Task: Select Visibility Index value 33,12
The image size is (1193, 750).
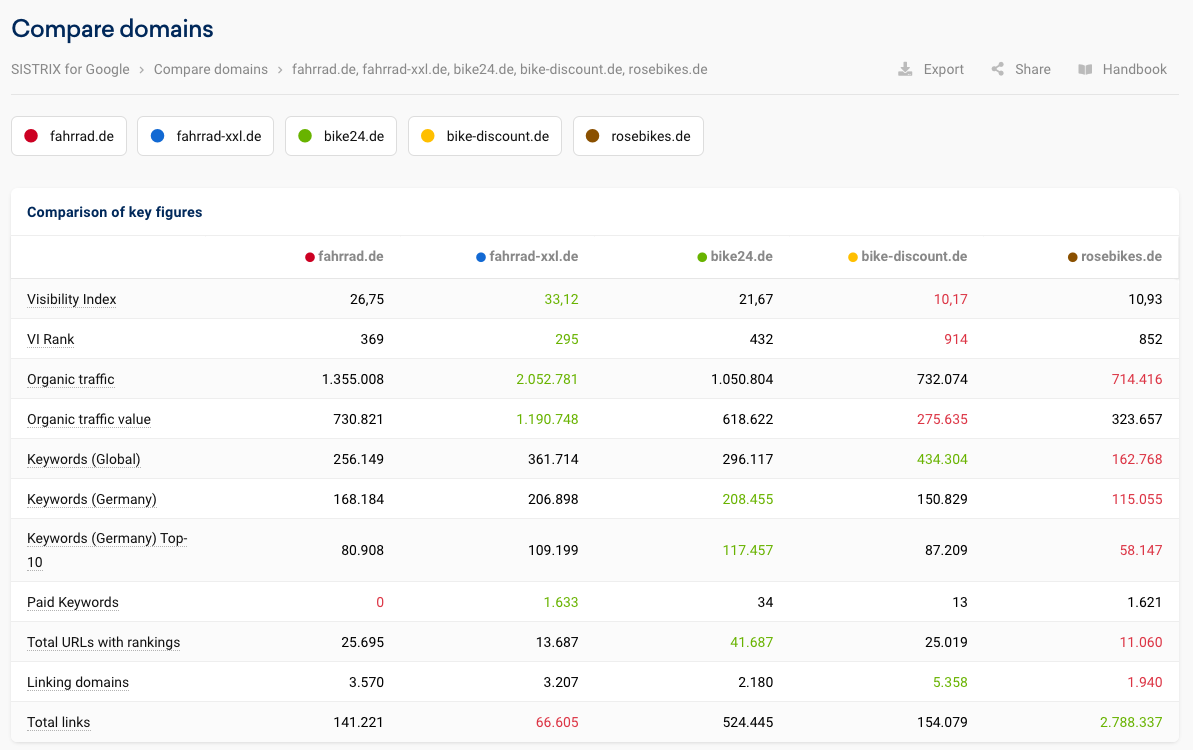Action: click(562, 299)
